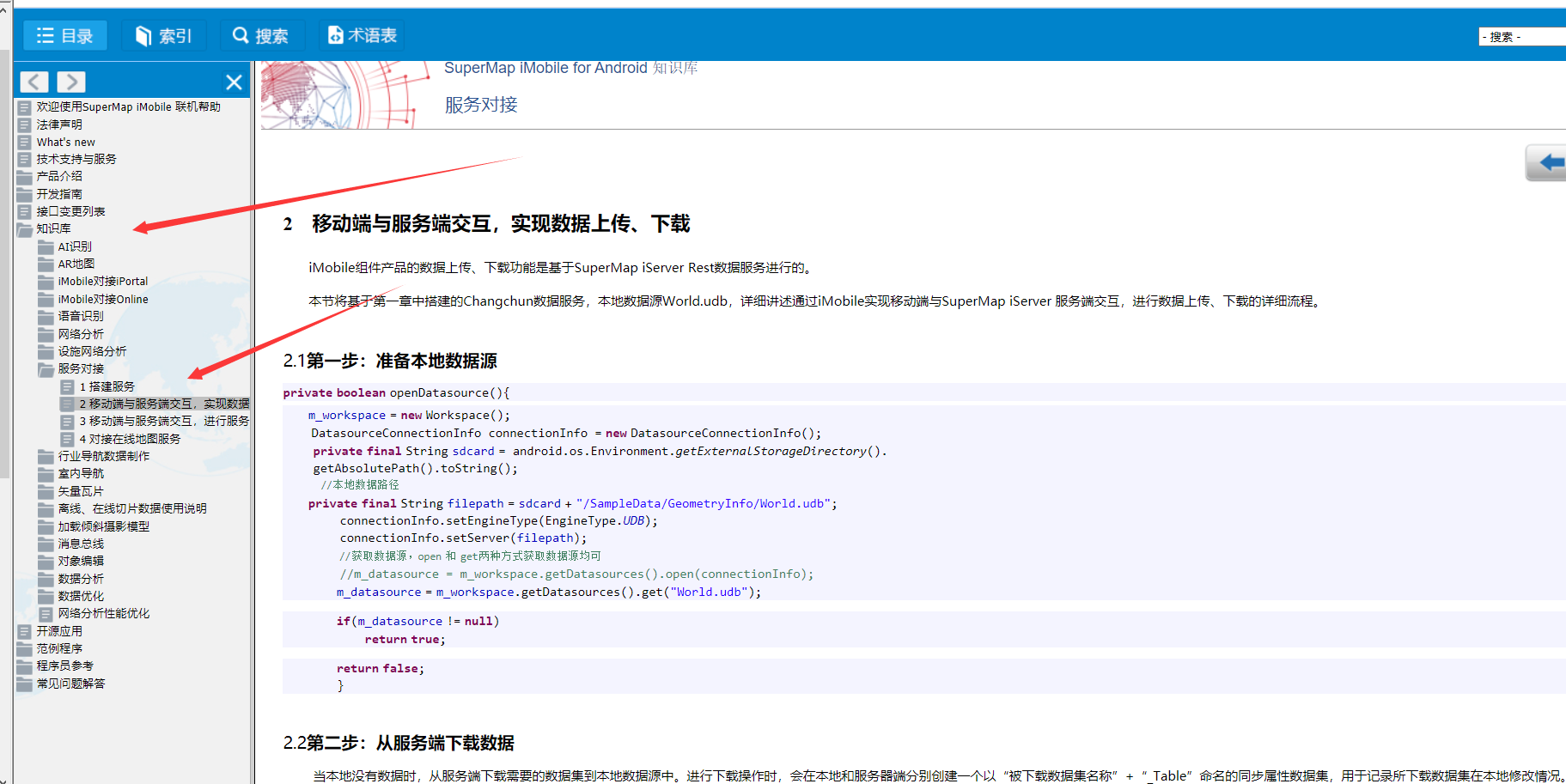Expand the 矢量瓦片 folder
The height and width of the screenshot is (784, 1566).
coord(81,491)
